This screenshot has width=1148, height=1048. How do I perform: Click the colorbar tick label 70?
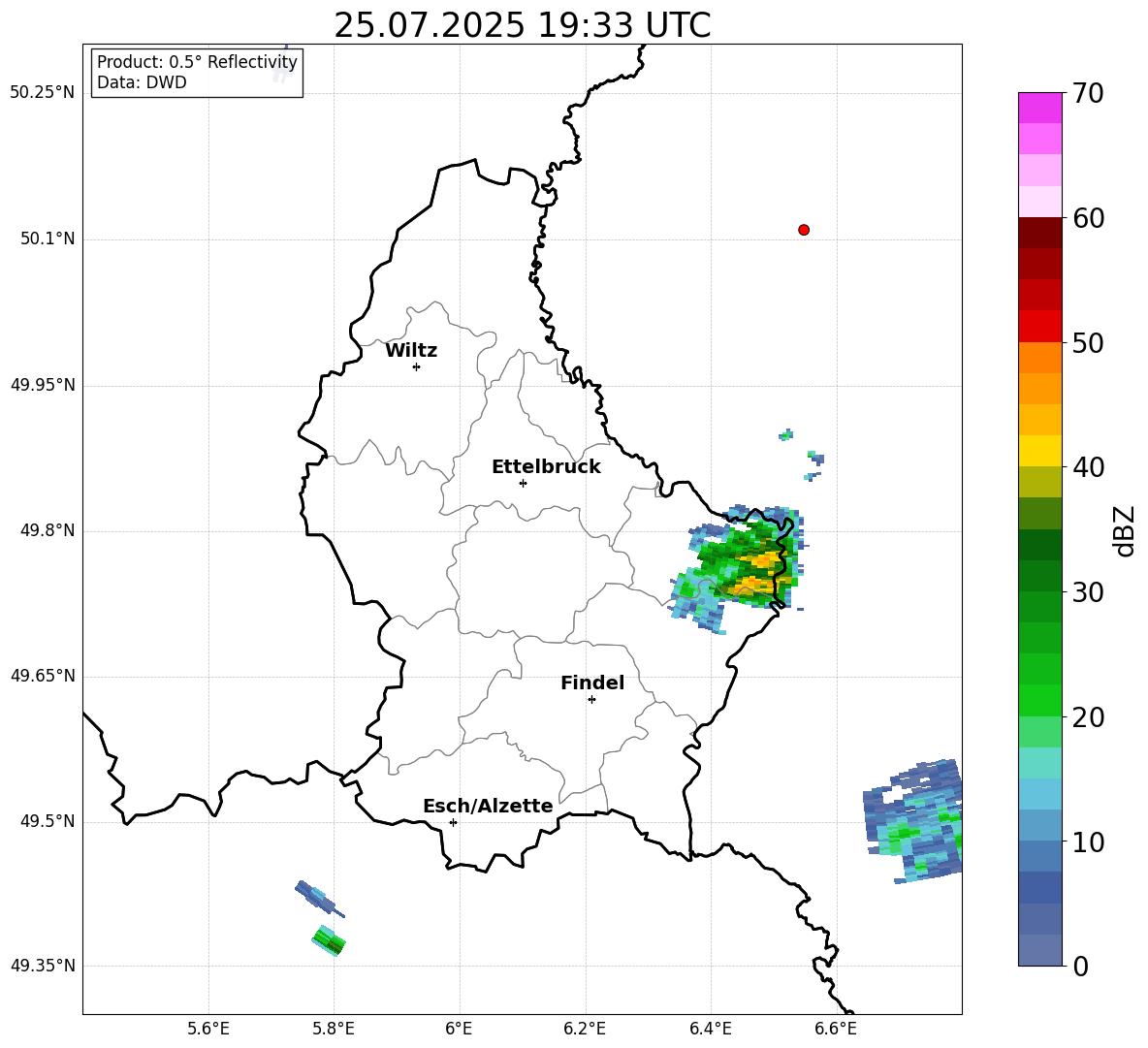coord(1089,93)
